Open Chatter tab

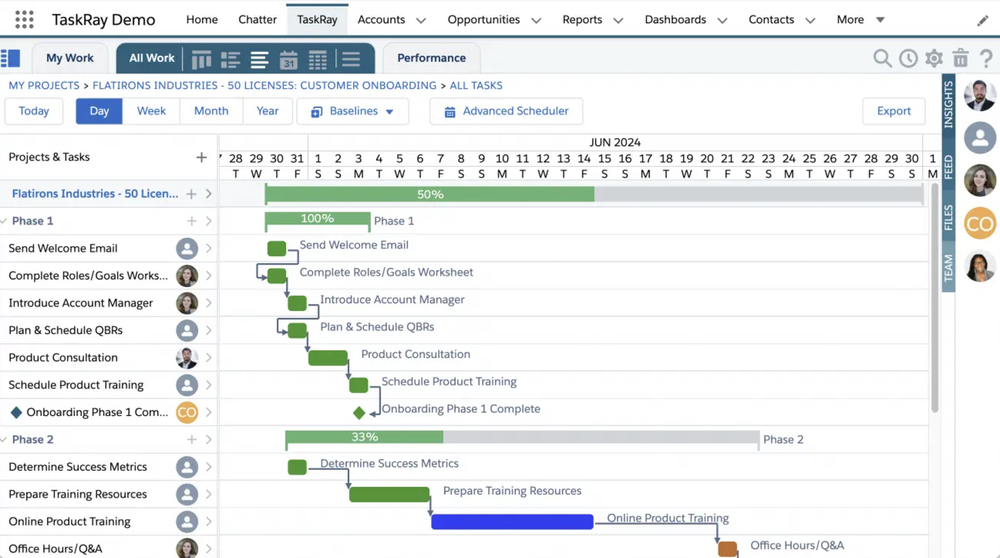tap(258, 20)
